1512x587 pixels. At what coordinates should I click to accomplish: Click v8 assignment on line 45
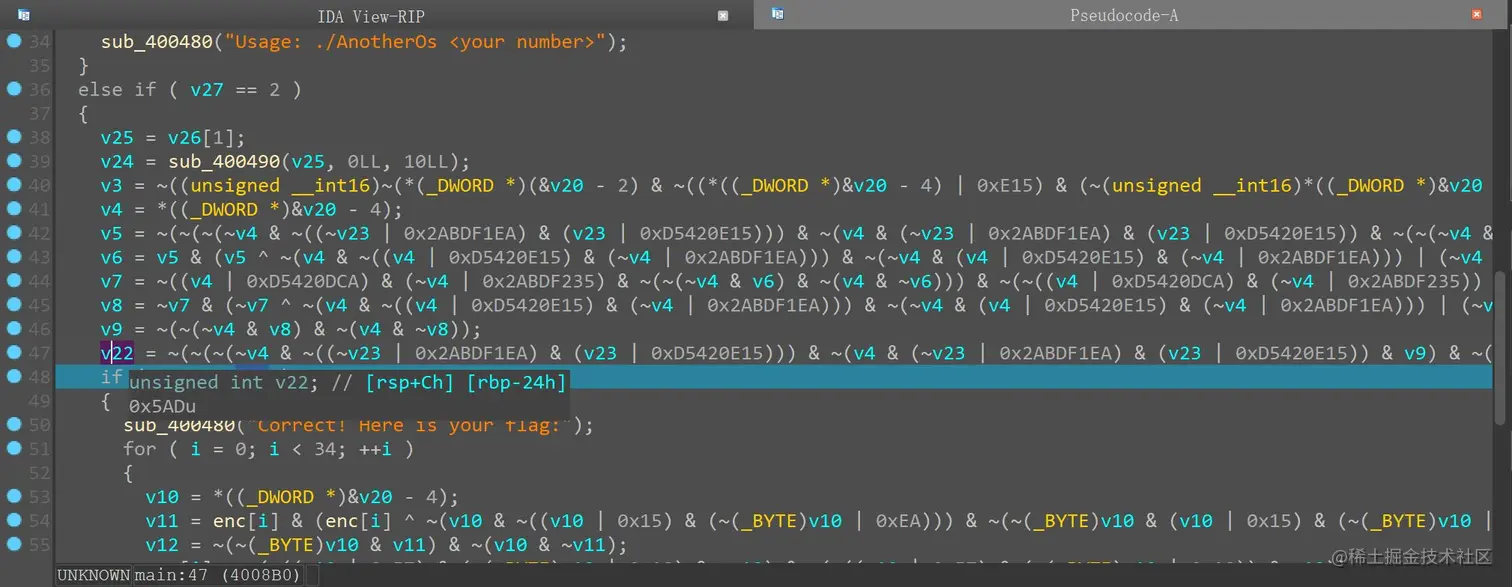point(111,306)
